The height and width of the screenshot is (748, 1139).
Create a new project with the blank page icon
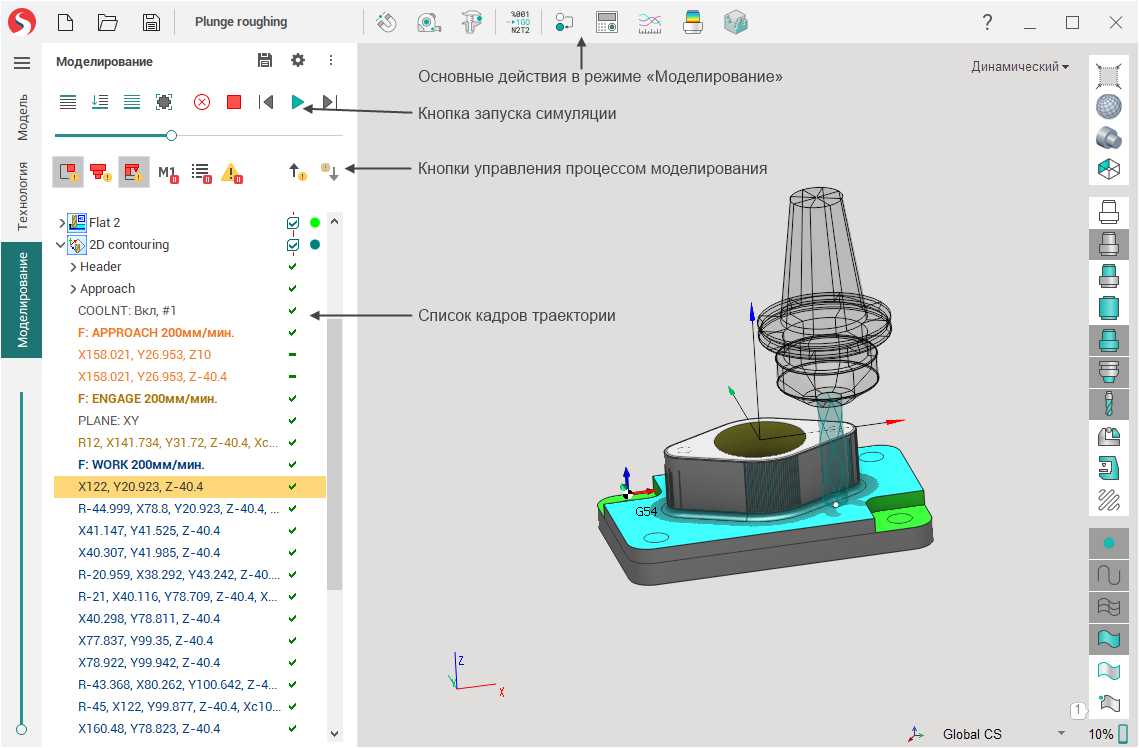tap(65, 22)
